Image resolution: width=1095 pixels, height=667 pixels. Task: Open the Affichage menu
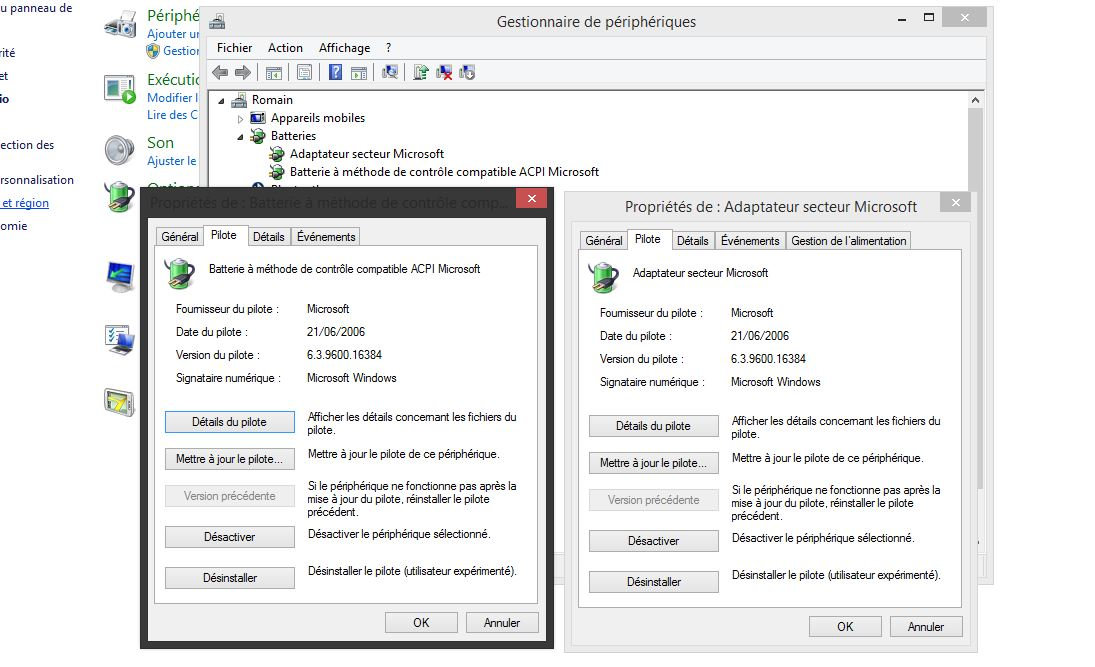click(344, 47)
